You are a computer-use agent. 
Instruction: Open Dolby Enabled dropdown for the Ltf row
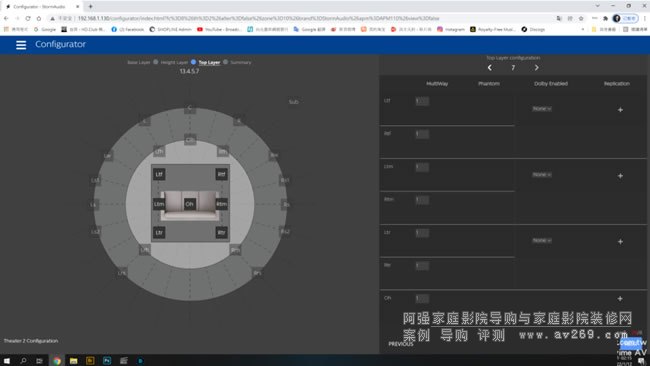click(542, 109)
